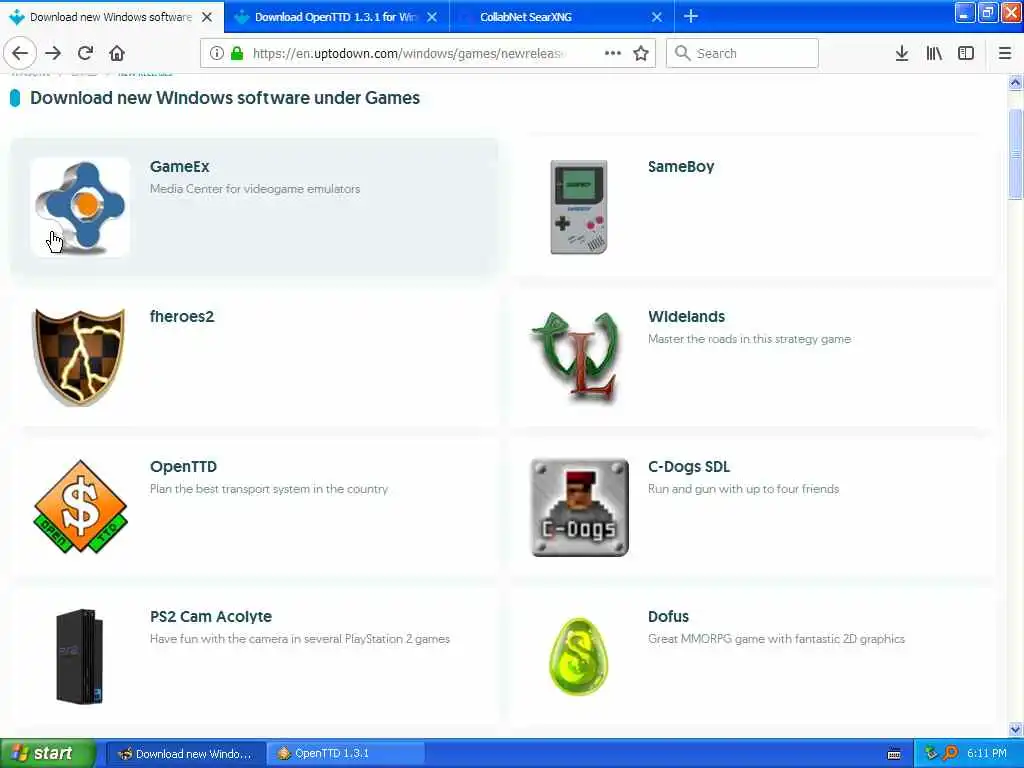Open the GameEx app icon
This screenshot has height=768, width=1024.
80,207
